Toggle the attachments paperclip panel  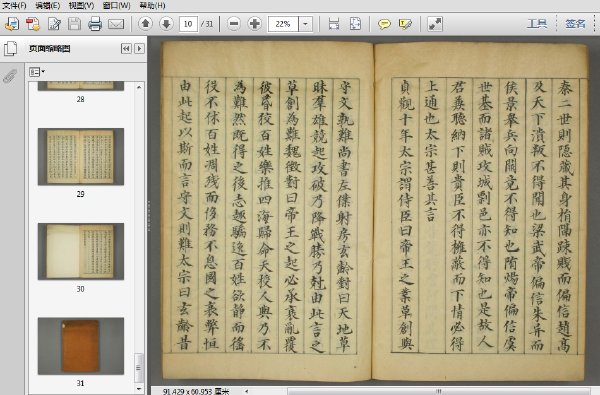coord(10,76)
